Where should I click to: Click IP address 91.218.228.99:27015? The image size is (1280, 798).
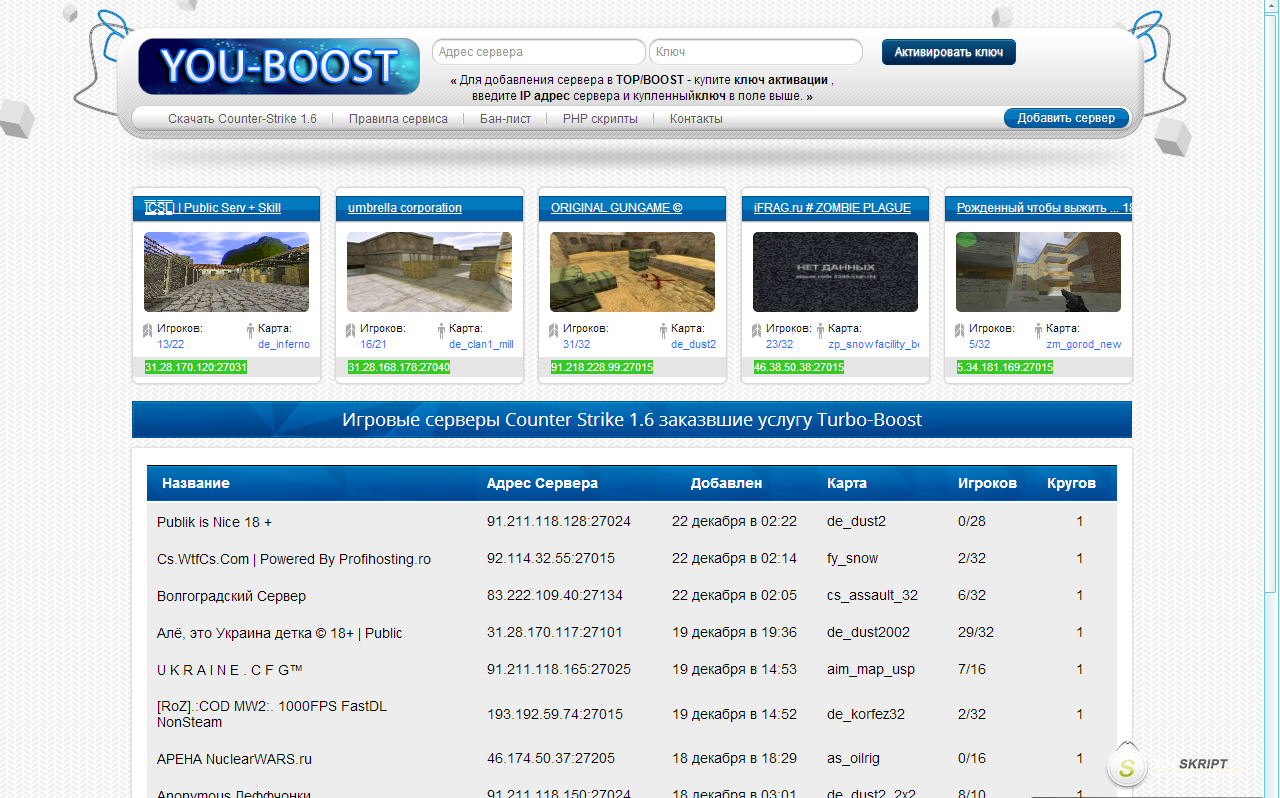(602, 367)
